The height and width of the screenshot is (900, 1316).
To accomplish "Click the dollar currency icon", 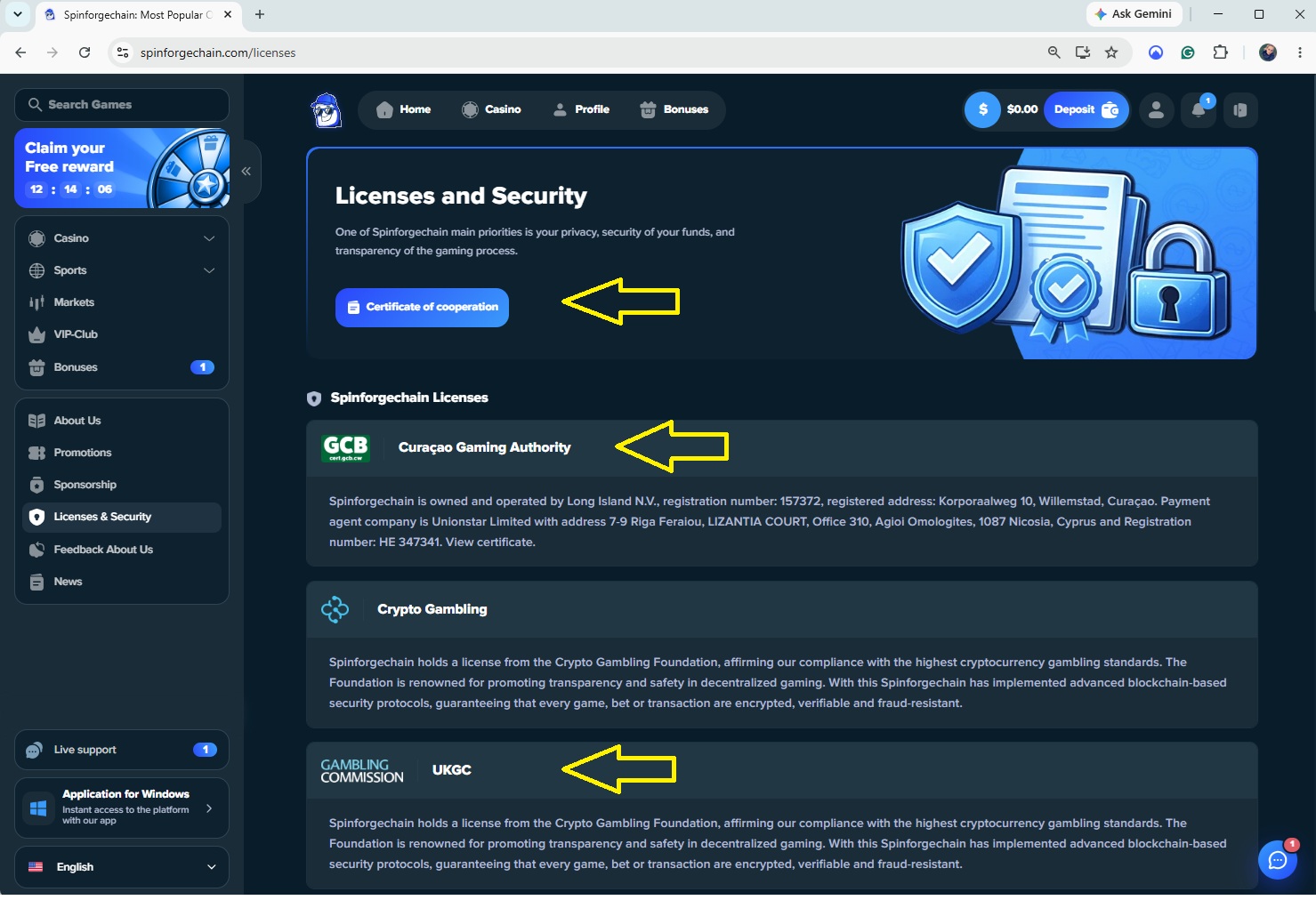I will [x=983, y=109].
